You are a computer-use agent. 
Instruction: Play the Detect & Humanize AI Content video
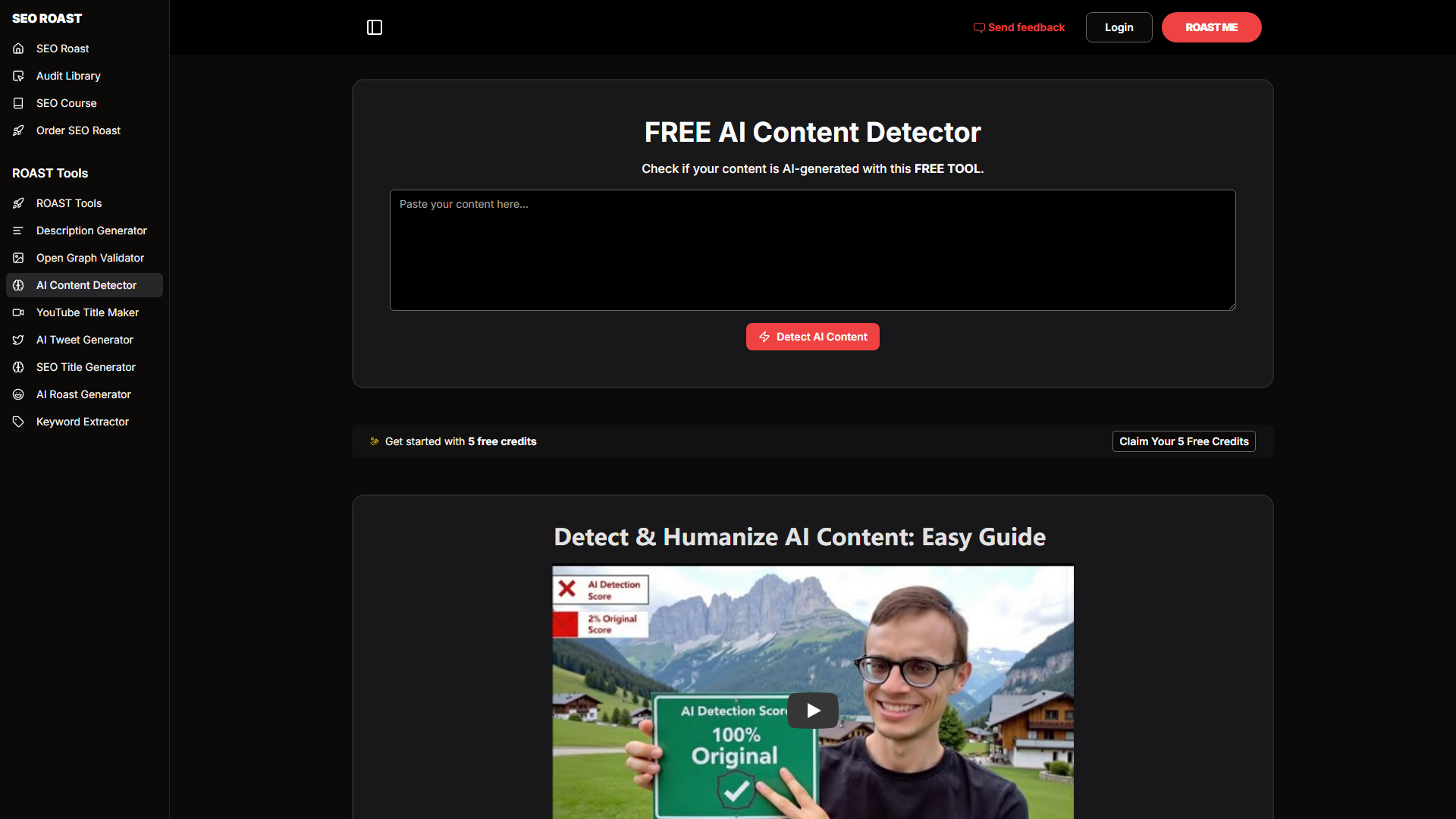[x=812, y=710]
